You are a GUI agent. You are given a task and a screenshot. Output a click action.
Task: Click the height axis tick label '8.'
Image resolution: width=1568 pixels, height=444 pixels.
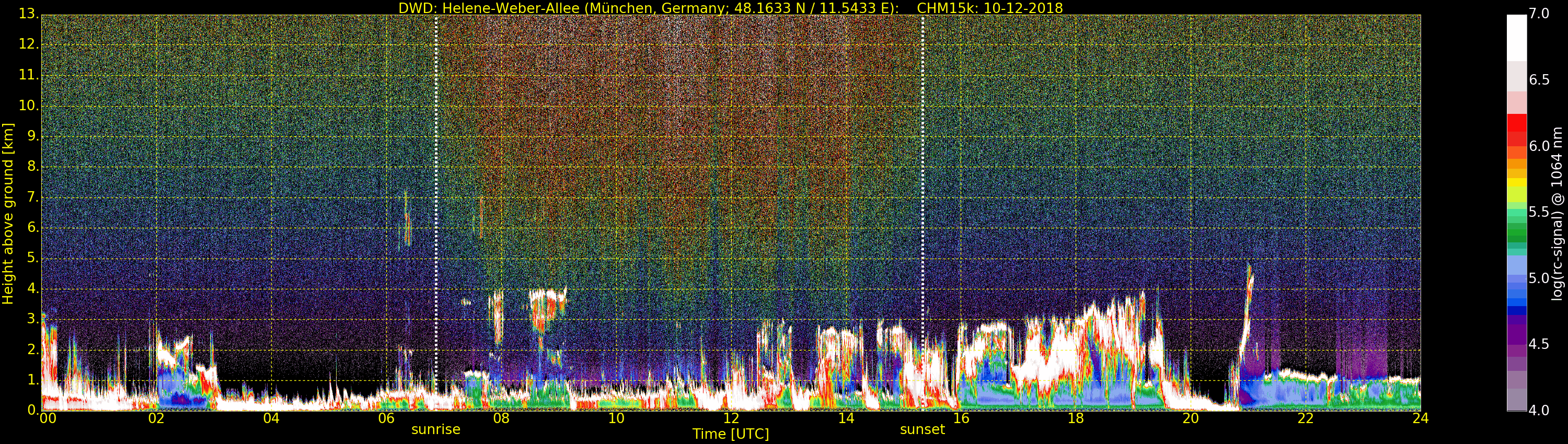pyautogui.click(x=33, y=167)
